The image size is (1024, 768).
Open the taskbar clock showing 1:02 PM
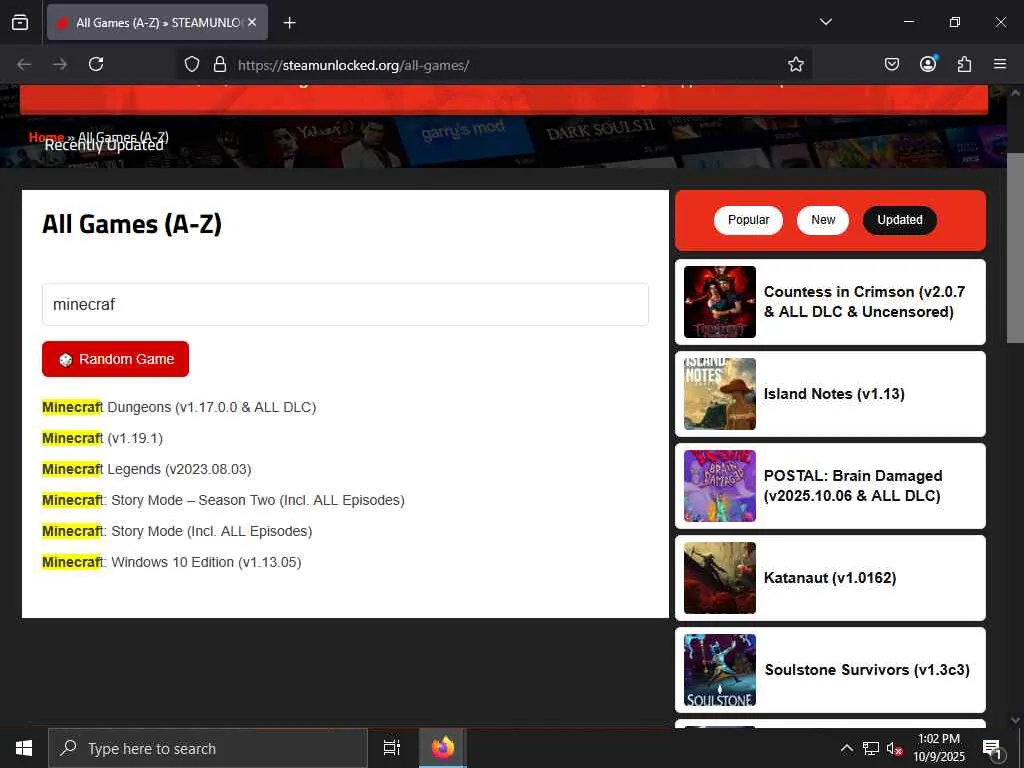click(x=938, y=748)
